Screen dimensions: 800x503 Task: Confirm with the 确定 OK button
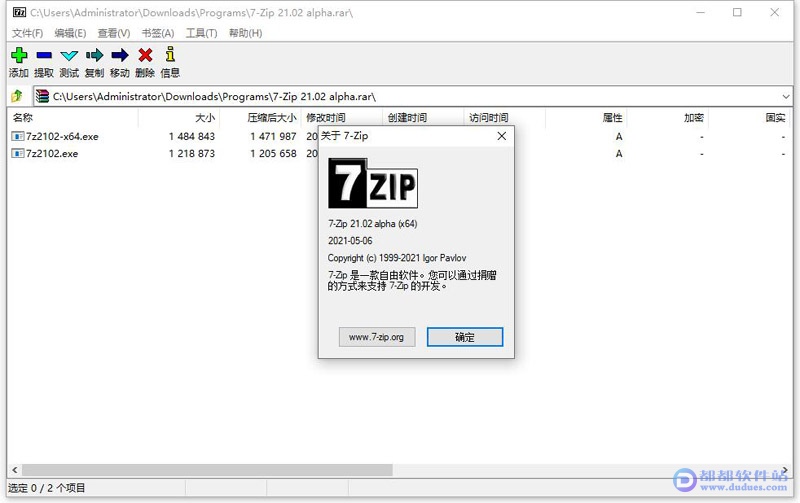tap(465, 337)
